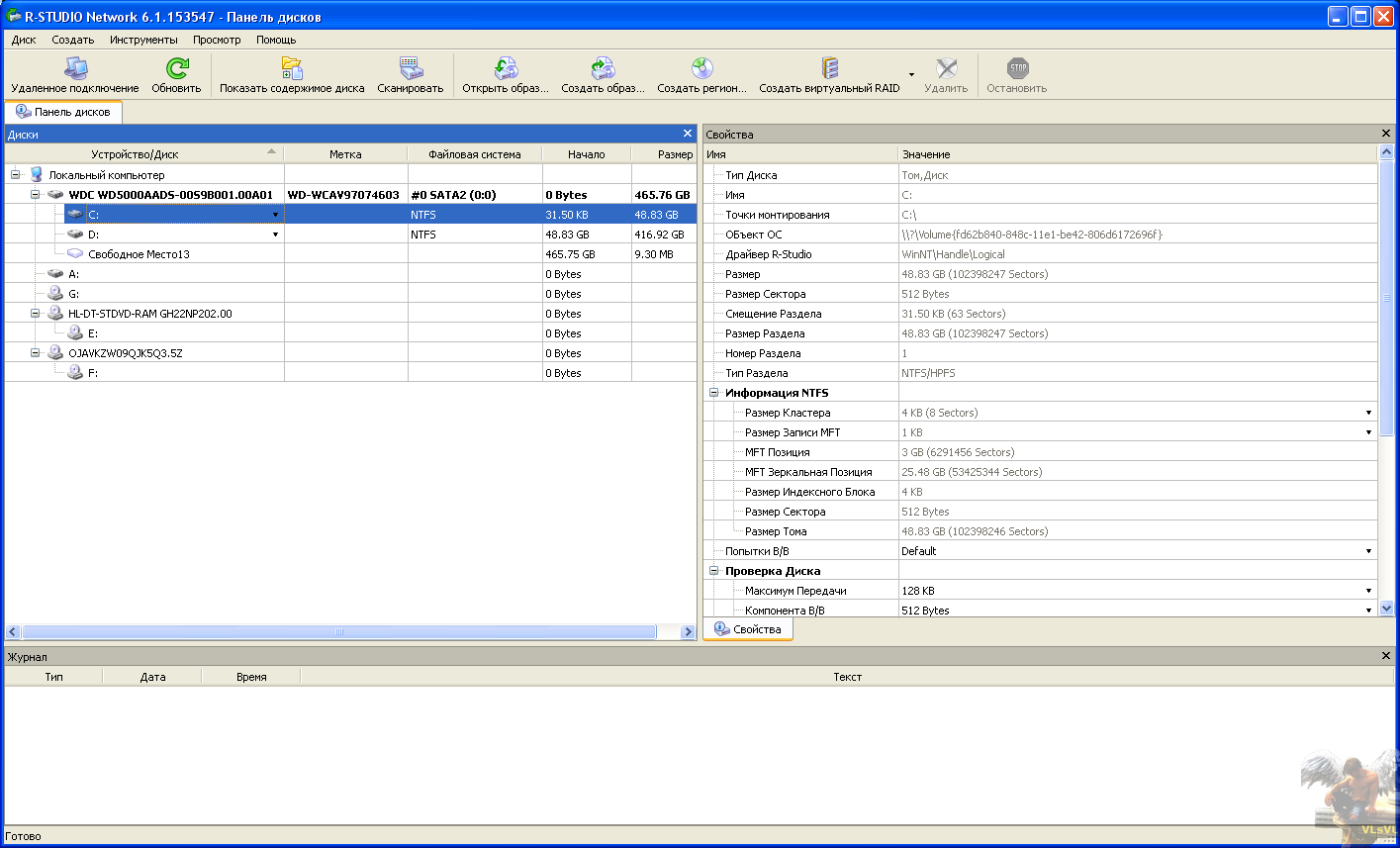Click the Имя column header in Свойства
This screenshot has width=1400, height=848.
point(800,153)
